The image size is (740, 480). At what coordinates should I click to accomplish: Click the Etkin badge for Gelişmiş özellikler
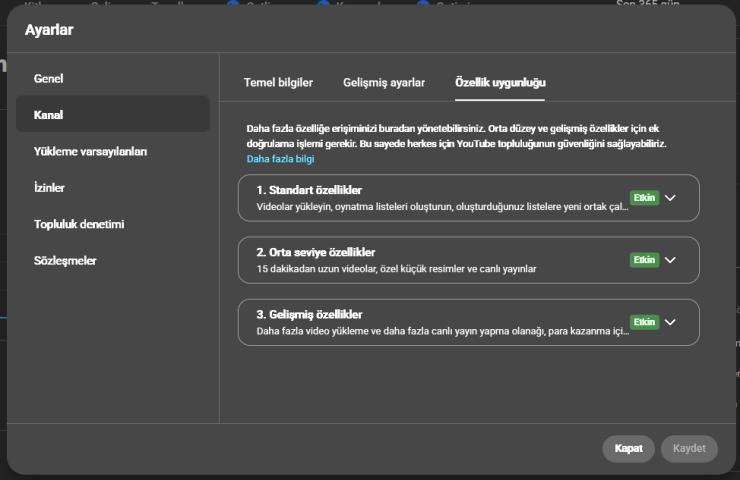pos(644,322)
